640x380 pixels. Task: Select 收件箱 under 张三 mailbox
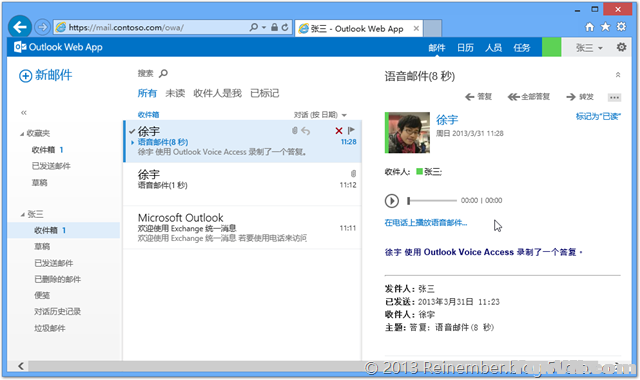pyautogui.click(x=64, y=230)
